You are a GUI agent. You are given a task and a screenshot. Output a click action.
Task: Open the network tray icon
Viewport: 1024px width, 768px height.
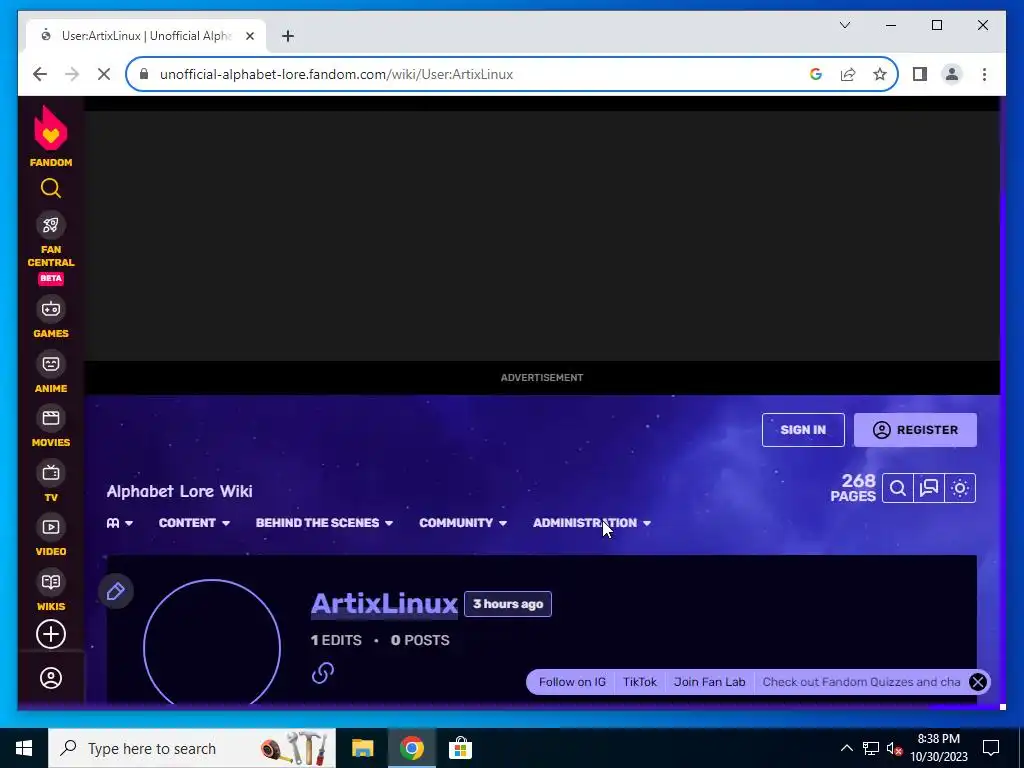pyautogui.click(x=871, y=748)
